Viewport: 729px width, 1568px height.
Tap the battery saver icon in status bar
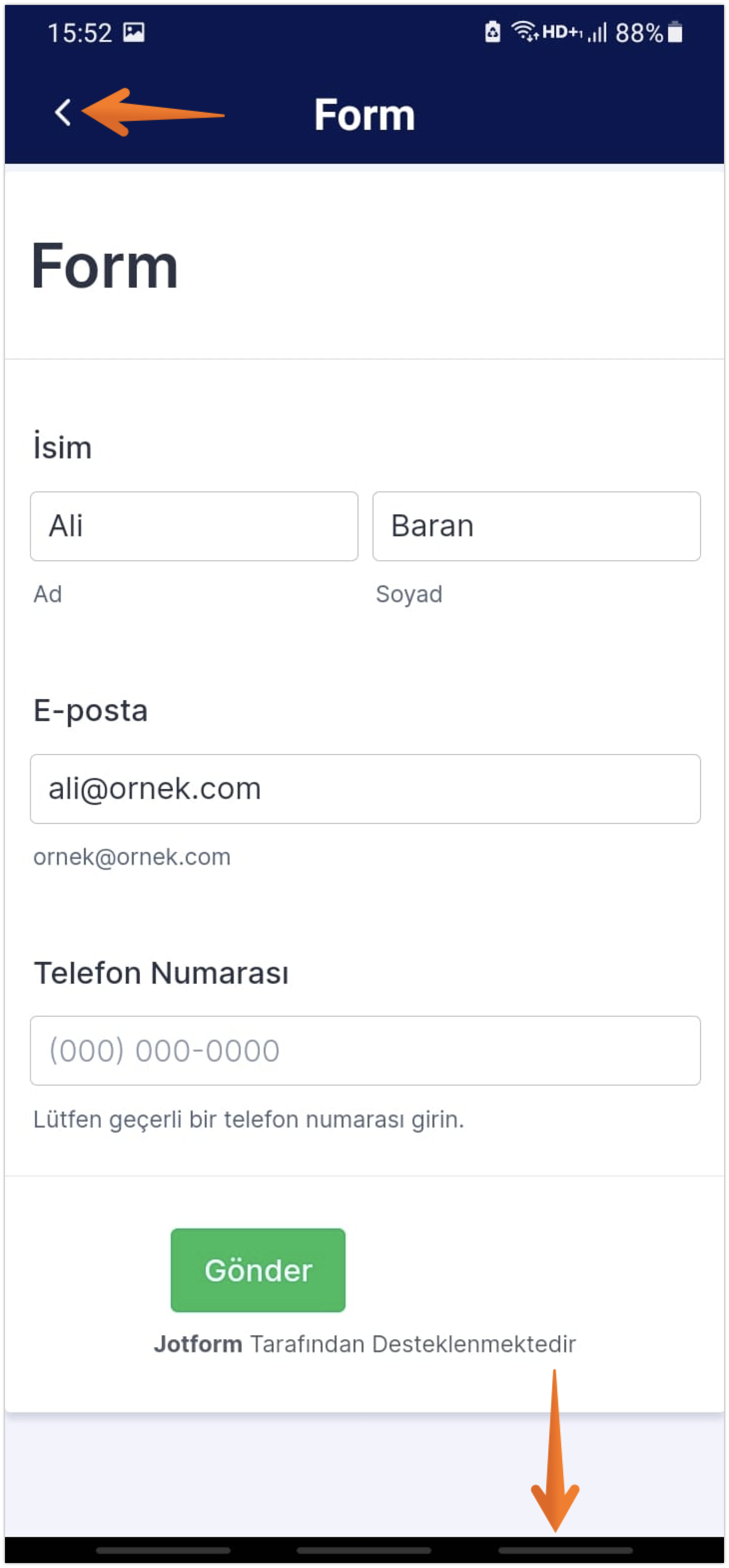click(492, 31)
